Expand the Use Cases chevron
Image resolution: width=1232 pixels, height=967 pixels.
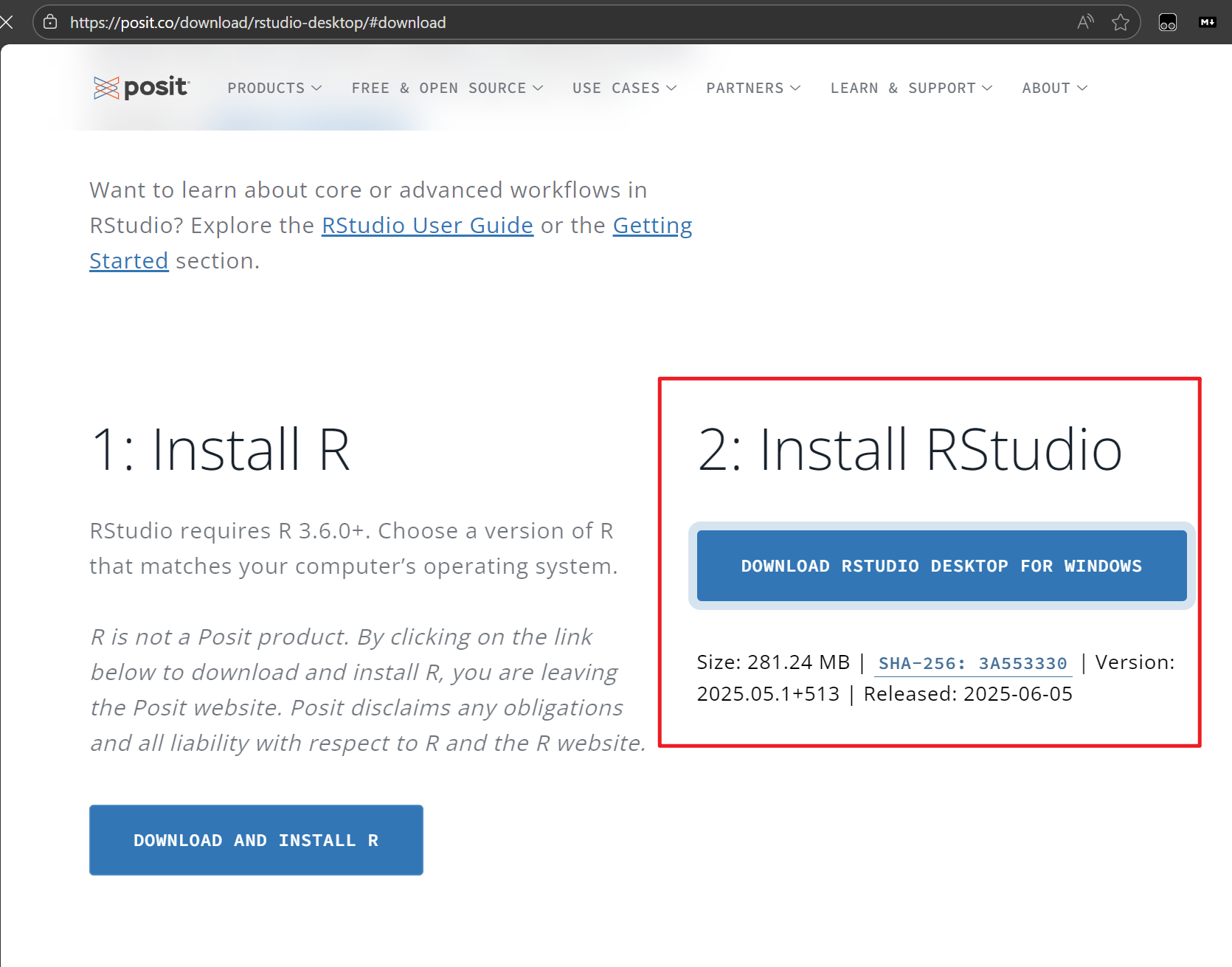(x=671, y=88)
